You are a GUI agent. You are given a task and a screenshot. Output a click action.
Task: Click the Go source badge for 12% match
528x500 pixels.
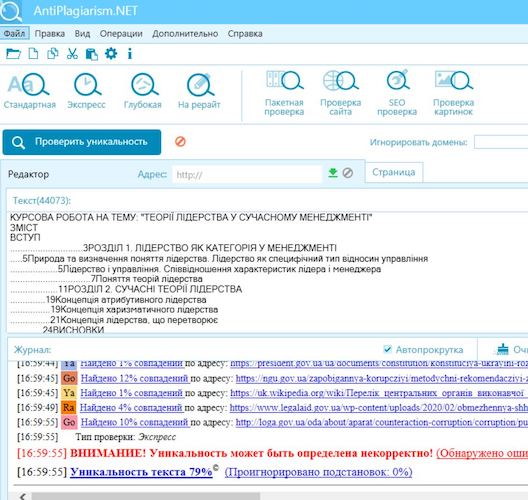[69, 378]
